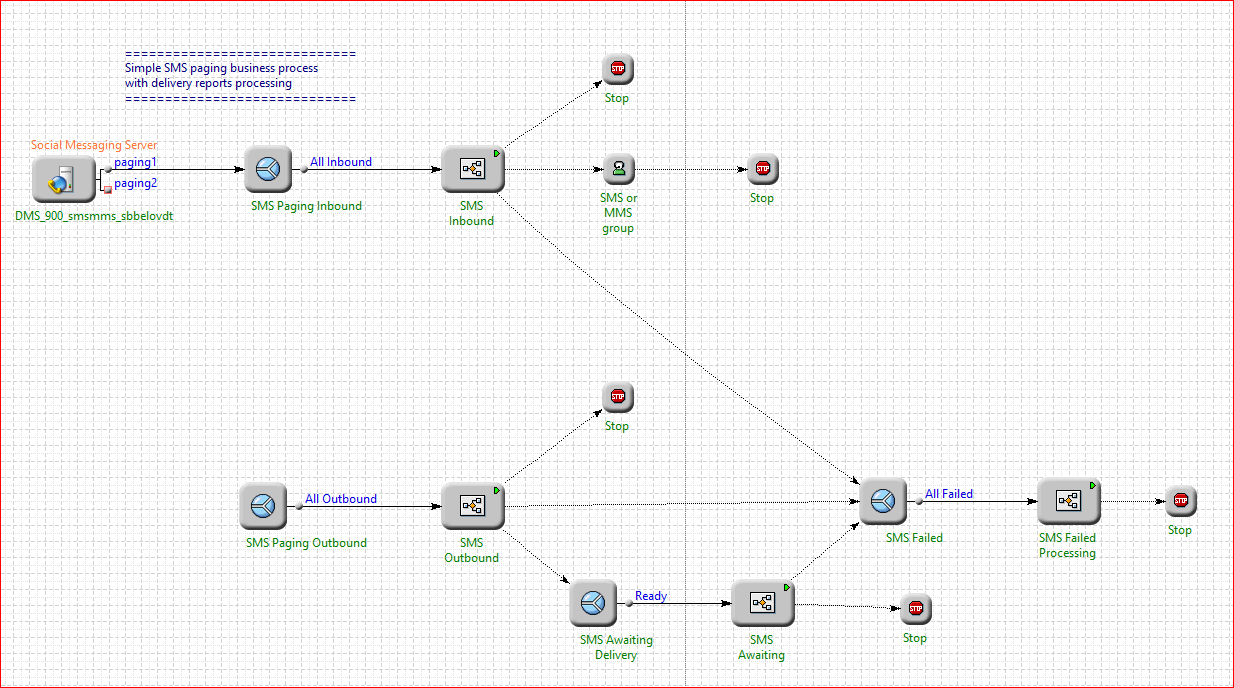This screenshot has height=688, width=1234.
Task: Click the Stop icon after SMS Failed Processing
Action: pyautogui.click(x=1181, y=500)
